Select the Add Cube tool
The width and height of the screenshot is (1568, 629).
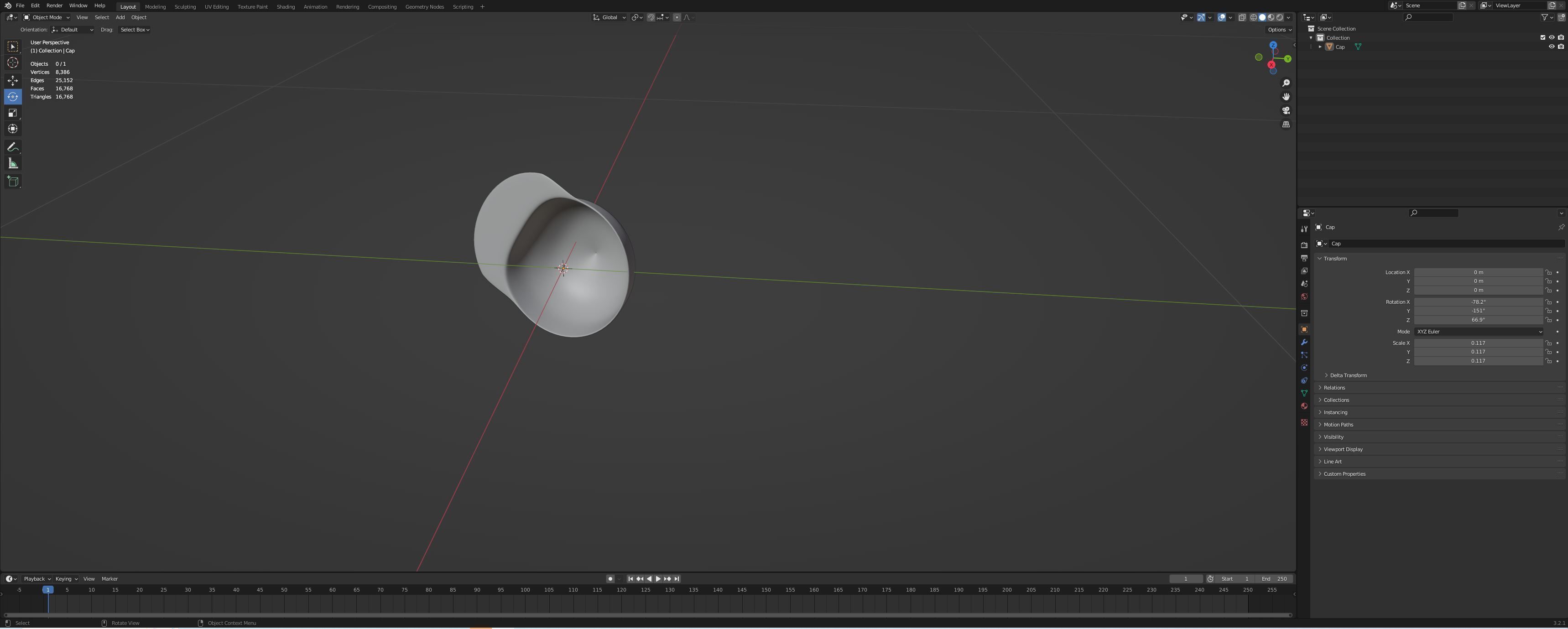pos(13,181)
